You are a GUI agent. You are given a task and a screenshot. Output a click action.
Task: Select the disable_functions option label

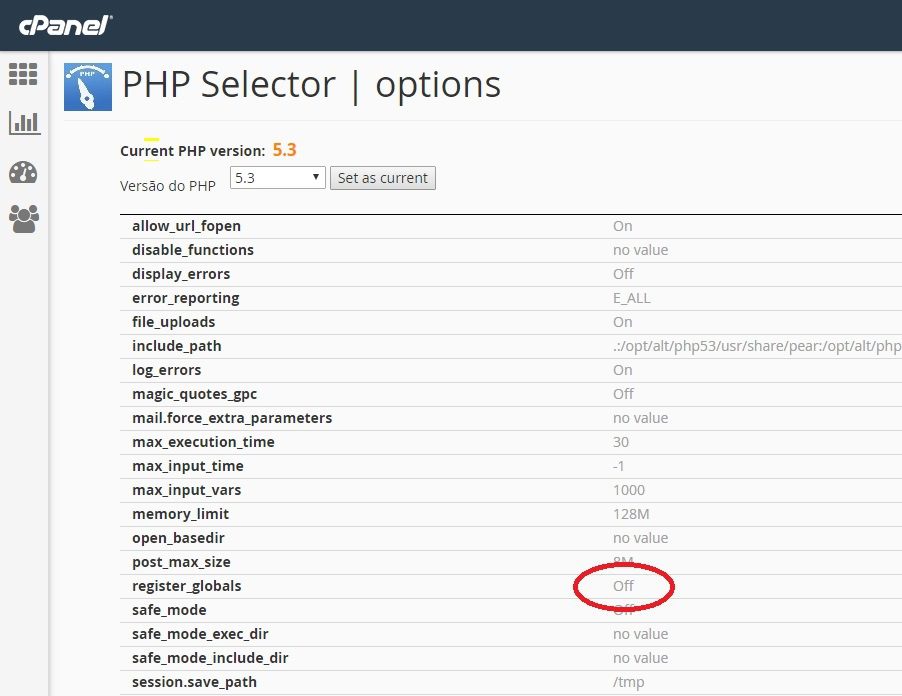(193, 250)
